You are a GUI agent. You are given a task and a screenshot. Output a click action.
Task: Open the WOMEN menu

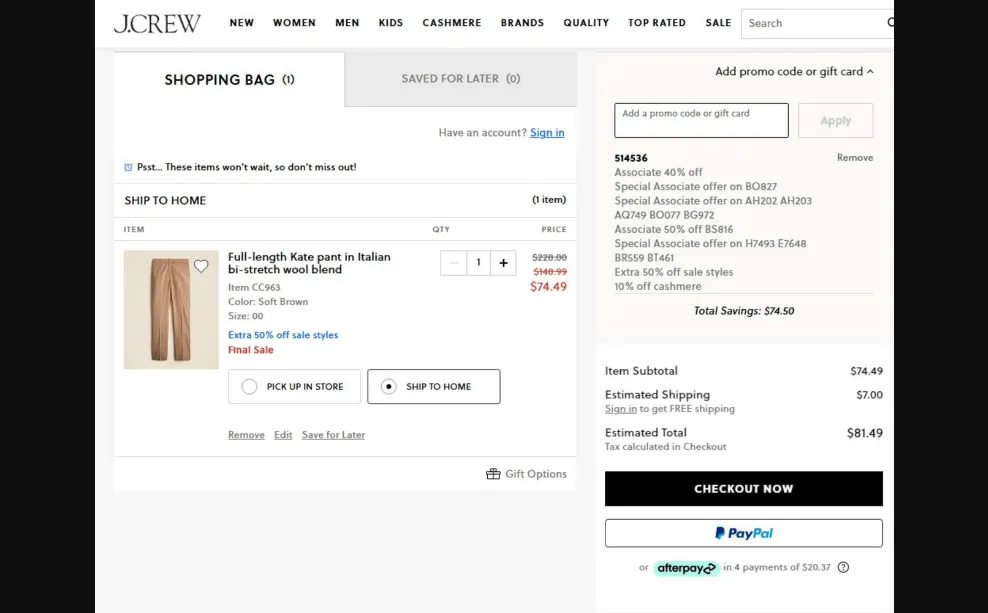tap(294, 22)
